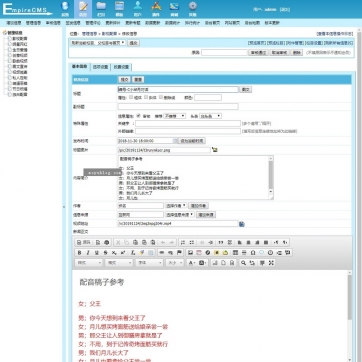Open the calendar icon in the publish time field

pyautogui.click(x=176, y=141)
